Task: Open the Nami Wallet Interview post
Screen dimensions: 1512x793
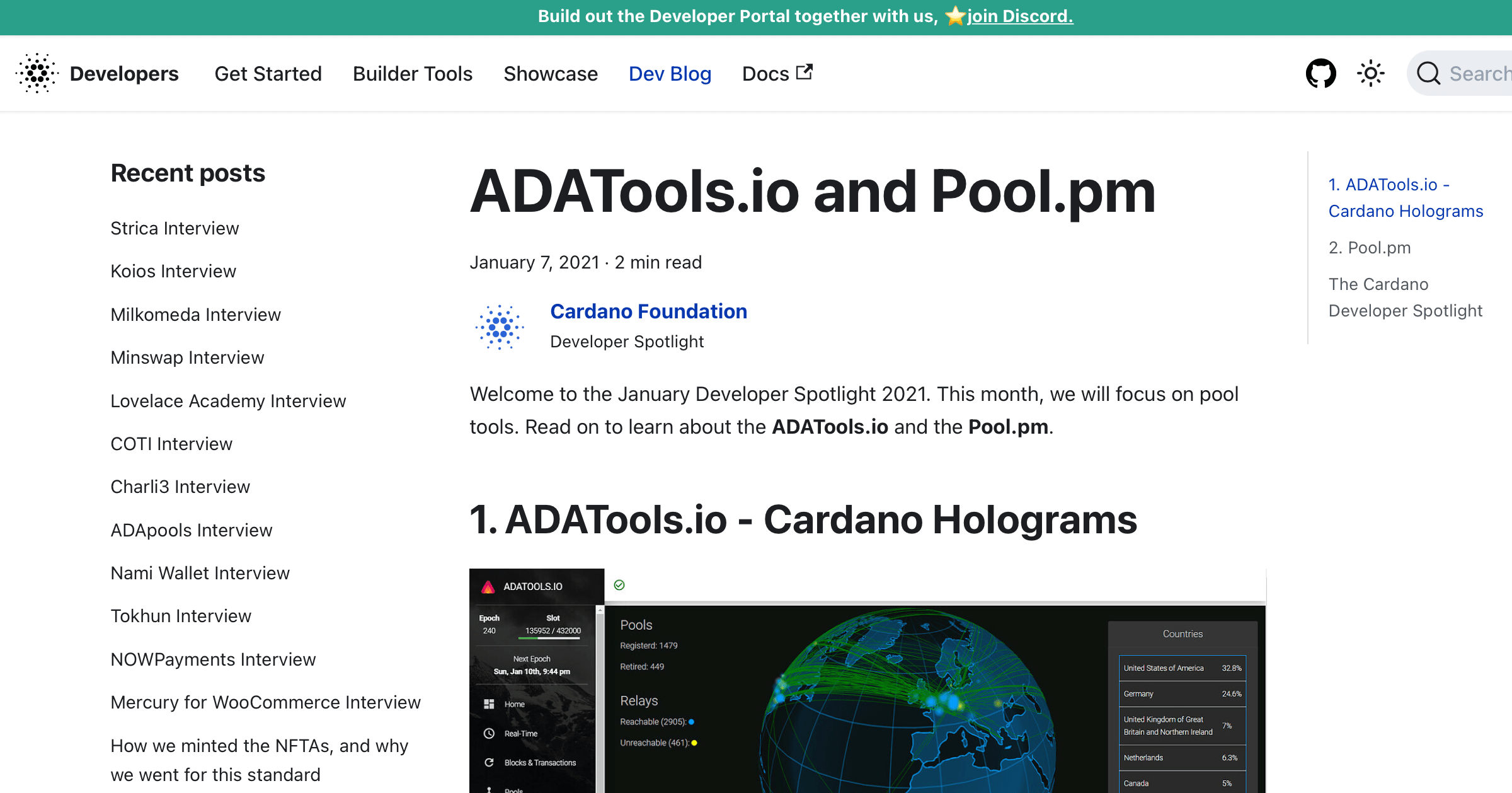Action: tap(200, 573)
